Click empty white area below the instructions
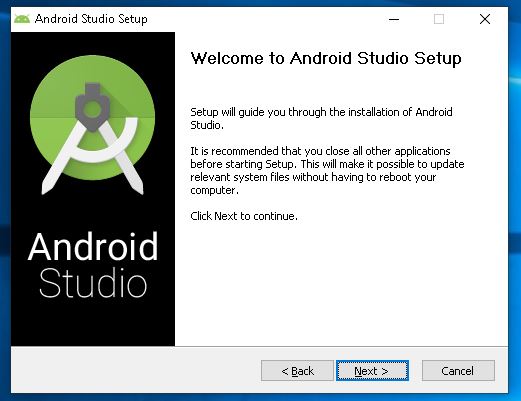 pos(340,283)
